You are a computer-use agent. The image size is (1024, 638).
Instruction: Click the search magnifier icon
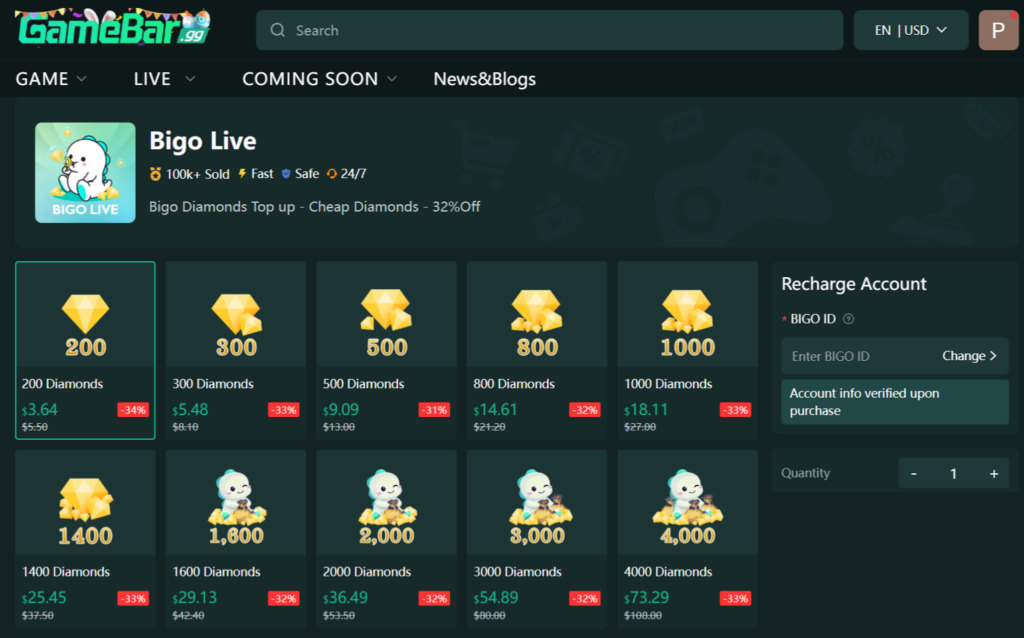tap(278, 30)
